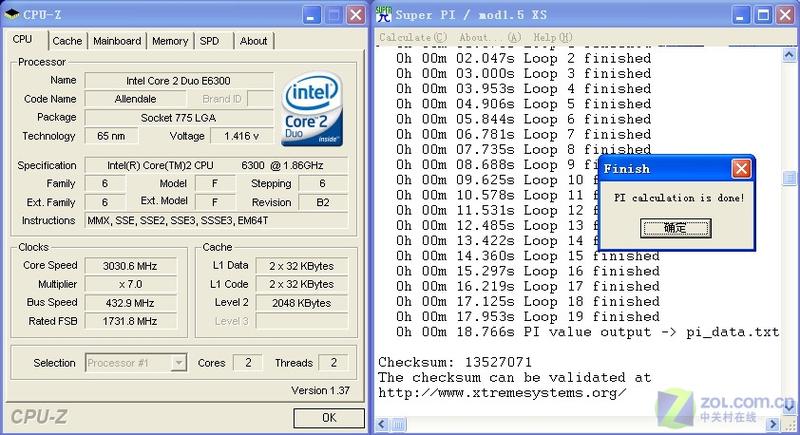
Task: Click the Technology value 65 nm
Action: (111, 136)
